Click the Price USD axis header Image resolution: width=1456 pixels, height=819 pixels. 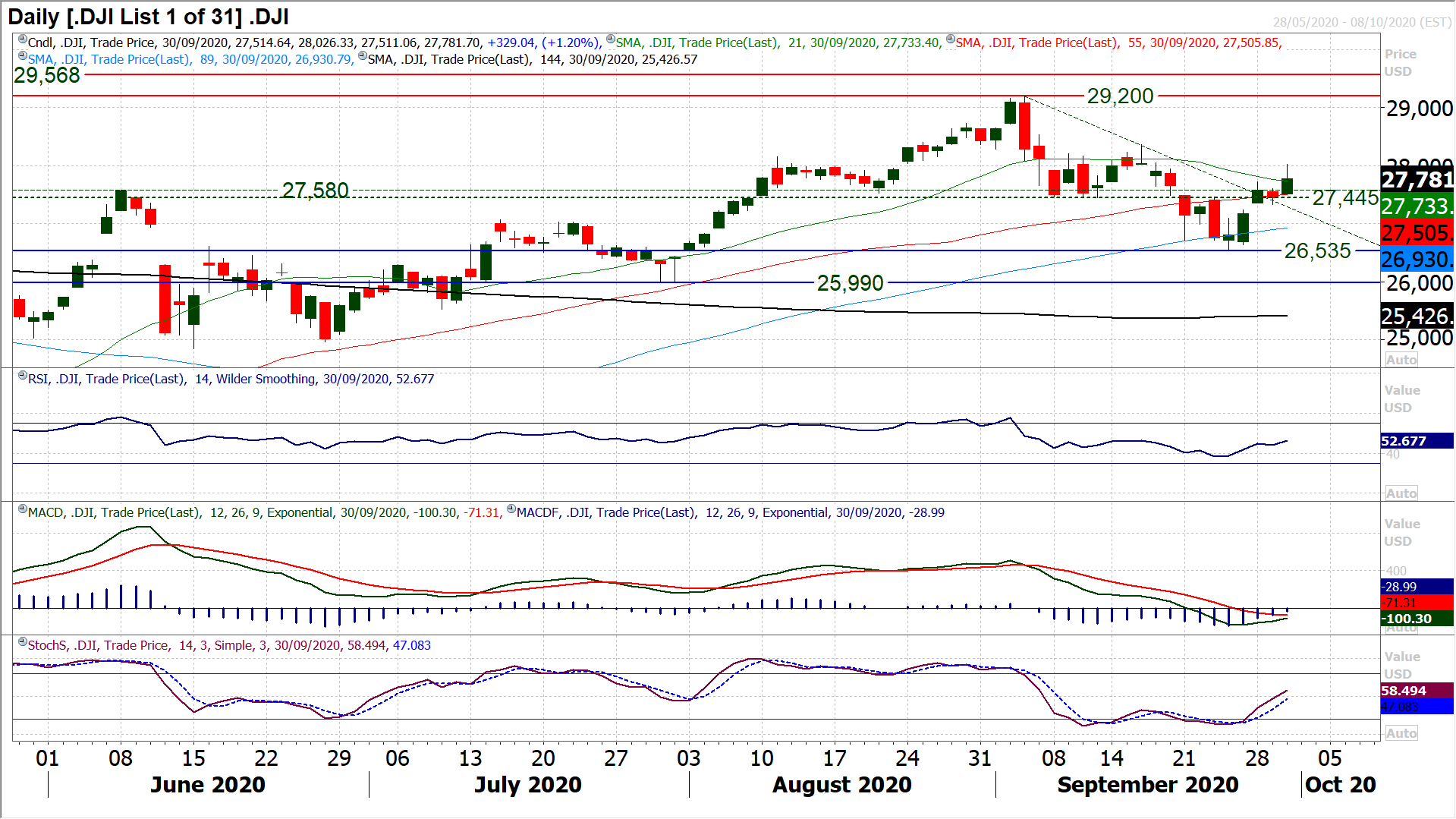(x=1400, y=63)
